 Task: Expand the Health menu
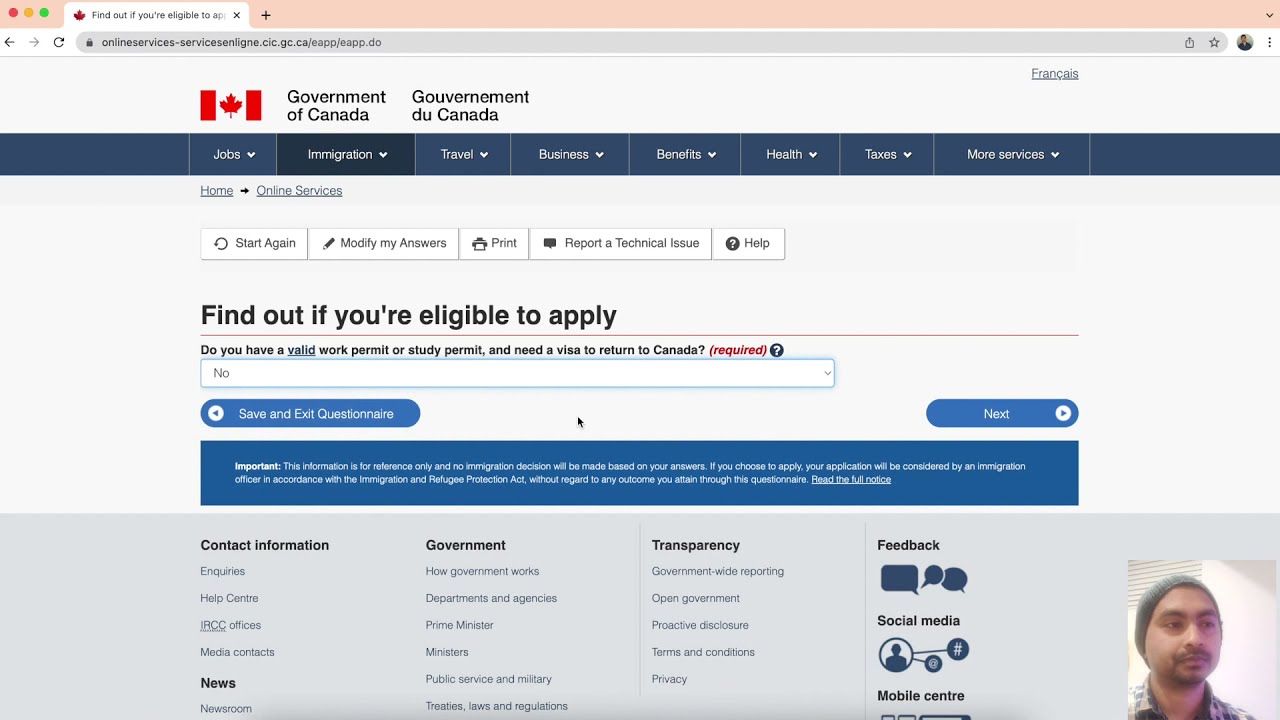[790, 155]
